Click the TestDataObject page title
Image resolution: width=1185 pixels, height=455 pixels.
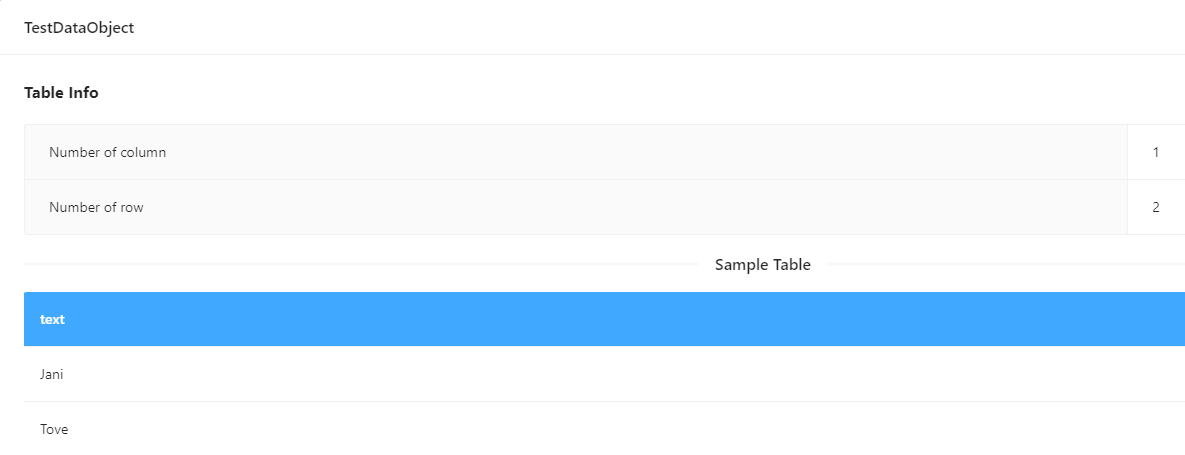click(79, 28)
